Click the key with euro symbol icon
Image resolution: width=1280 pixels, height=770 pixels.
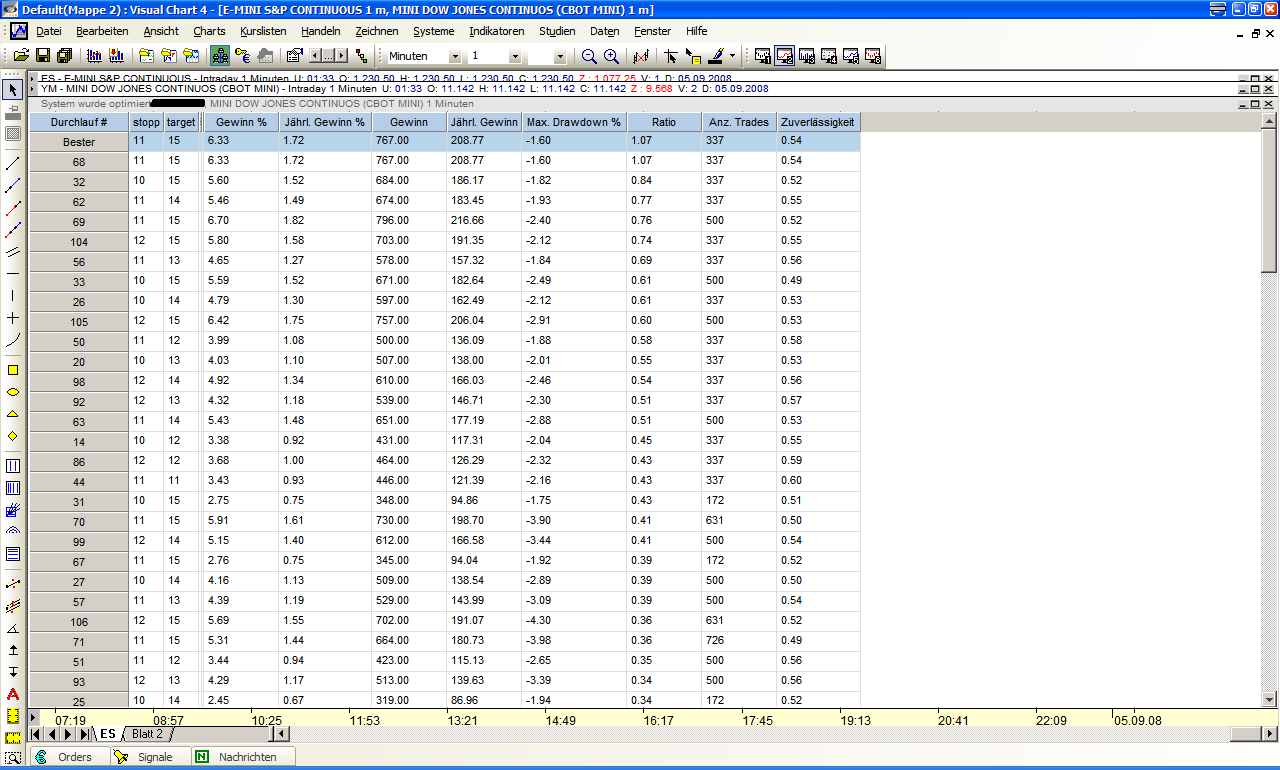point(244,56)
